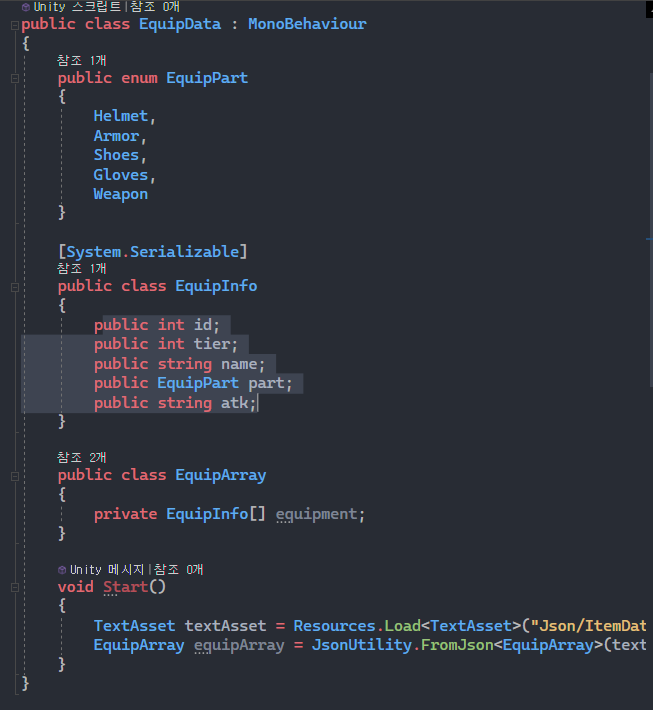
Task: Click the Unity icon beside 'Unity 스크립트'
Action: [x=26, y=7]
